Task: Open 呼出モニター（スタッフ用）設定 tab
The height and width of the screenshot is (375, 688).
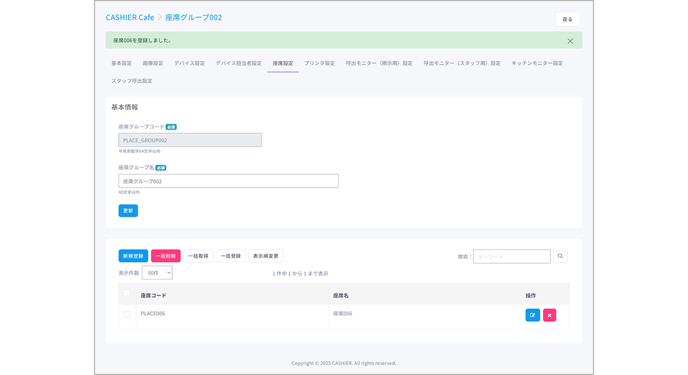Action: coord(462,63)
